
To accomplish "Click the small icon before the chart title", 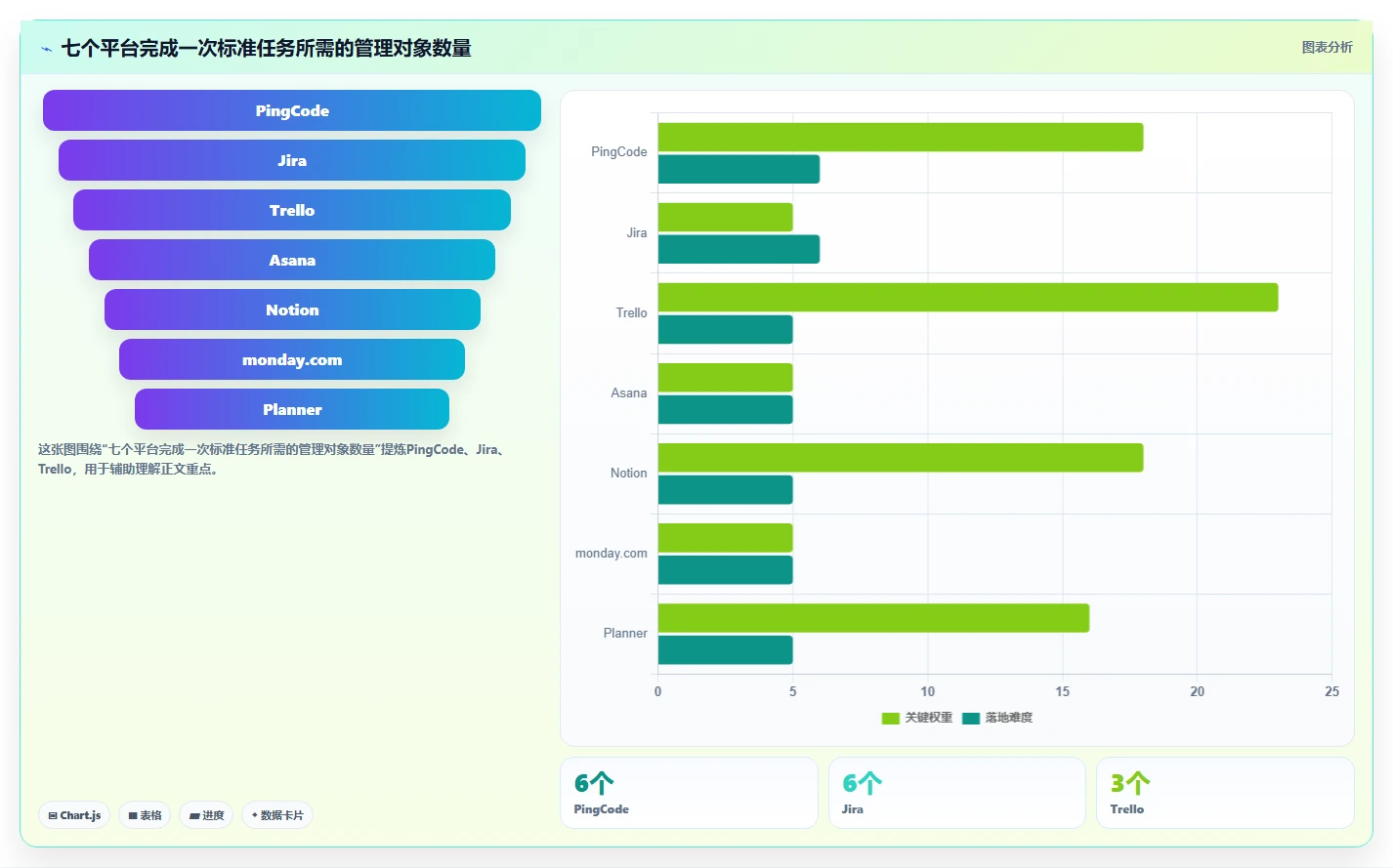I will [x=46, y=49].
